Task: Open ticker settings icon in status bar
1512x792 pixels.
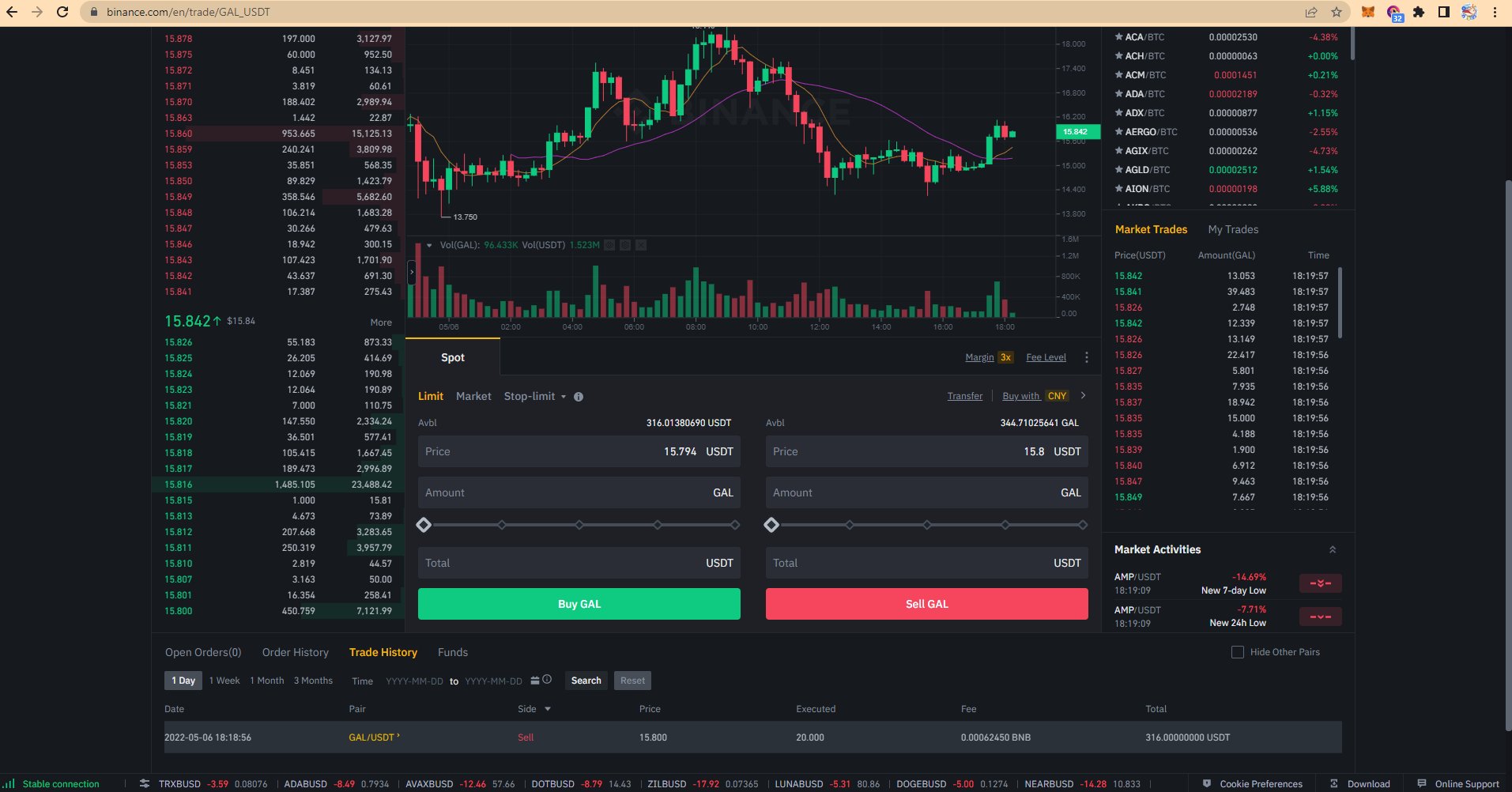Action: (x=145, y=783)
